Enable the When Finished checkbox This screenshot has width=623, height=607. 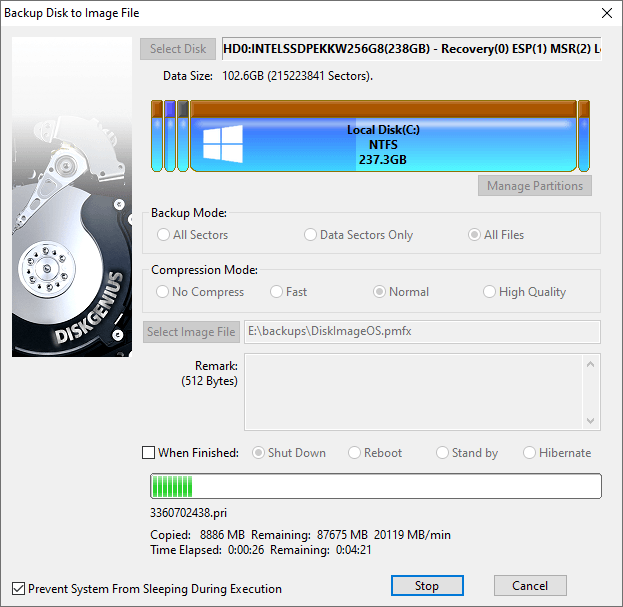click(x=149, y=453)
